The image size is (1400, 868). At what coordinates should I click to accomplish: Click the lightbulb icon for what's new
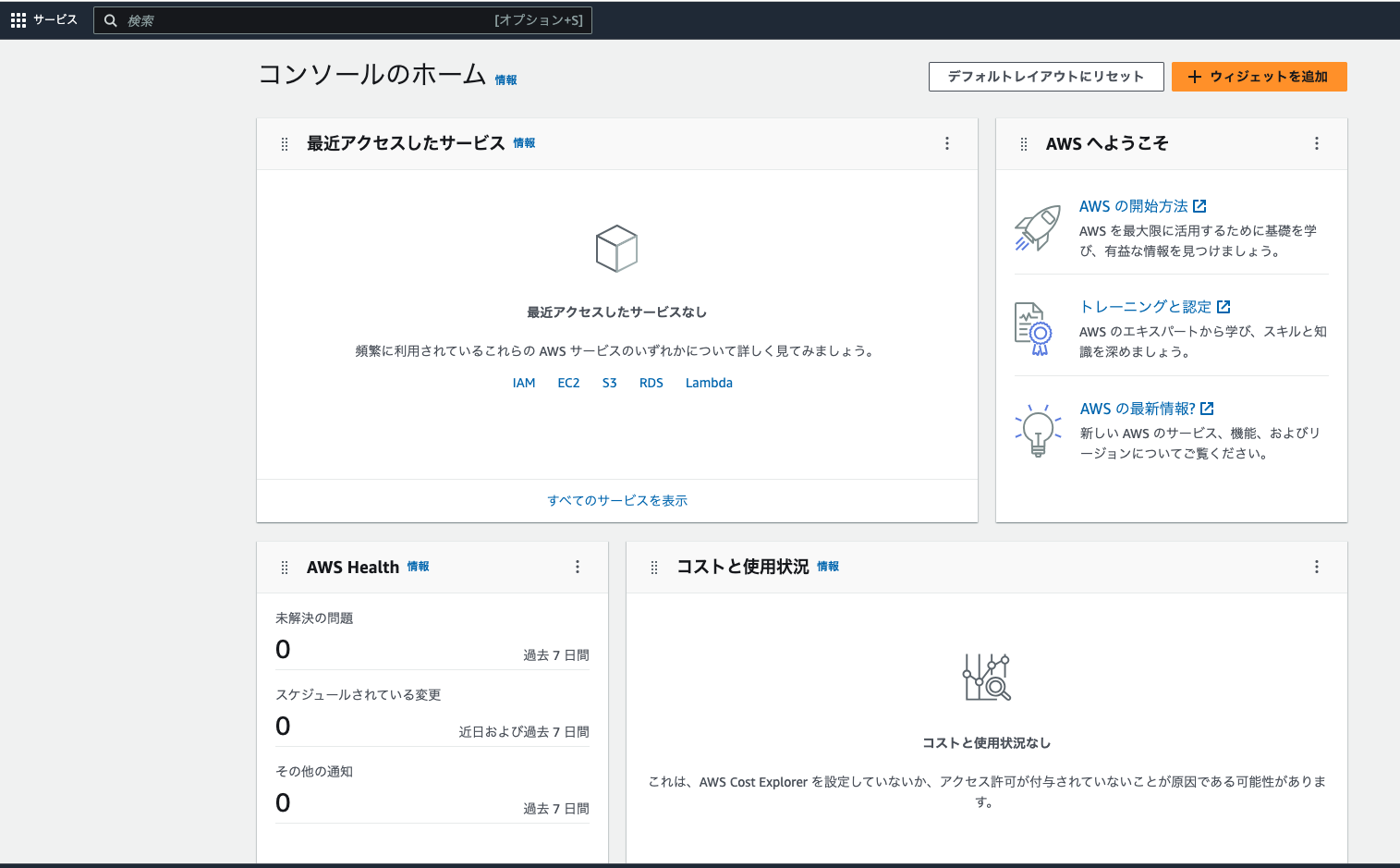point(1038,430)
